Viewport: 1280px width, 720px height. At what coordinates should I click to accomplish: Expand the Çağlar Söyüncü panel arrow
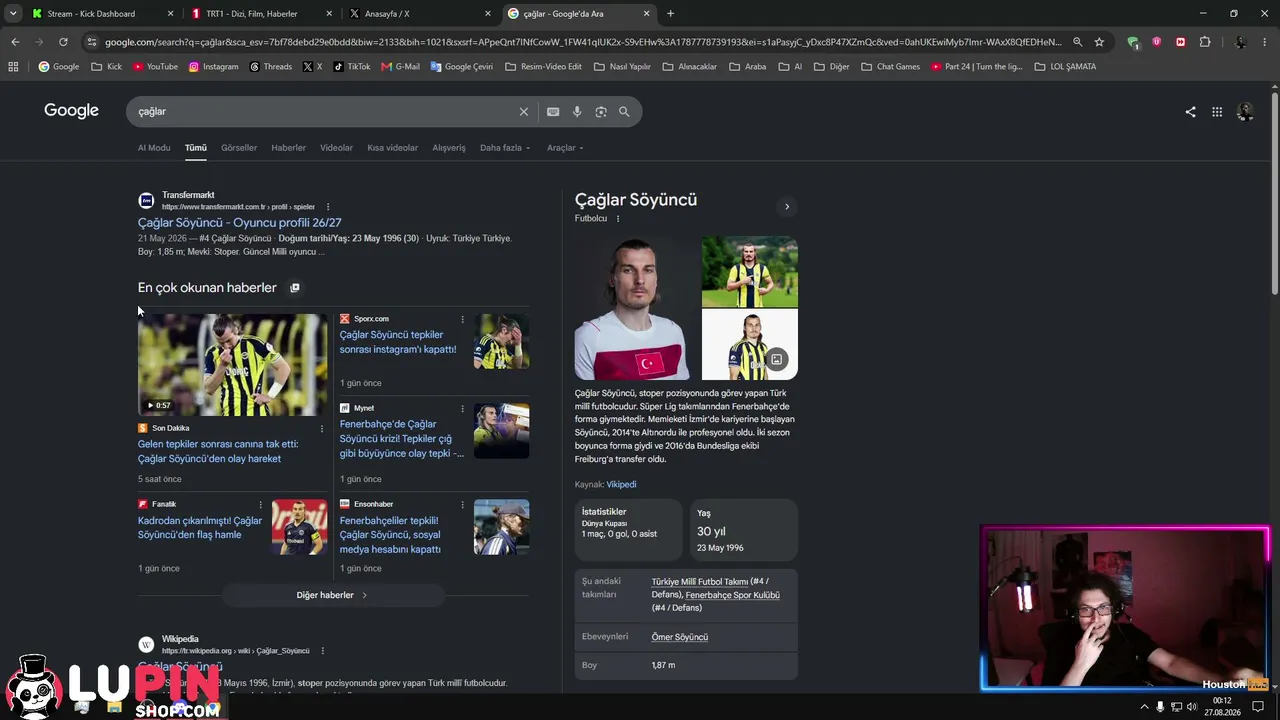[787, 207]
